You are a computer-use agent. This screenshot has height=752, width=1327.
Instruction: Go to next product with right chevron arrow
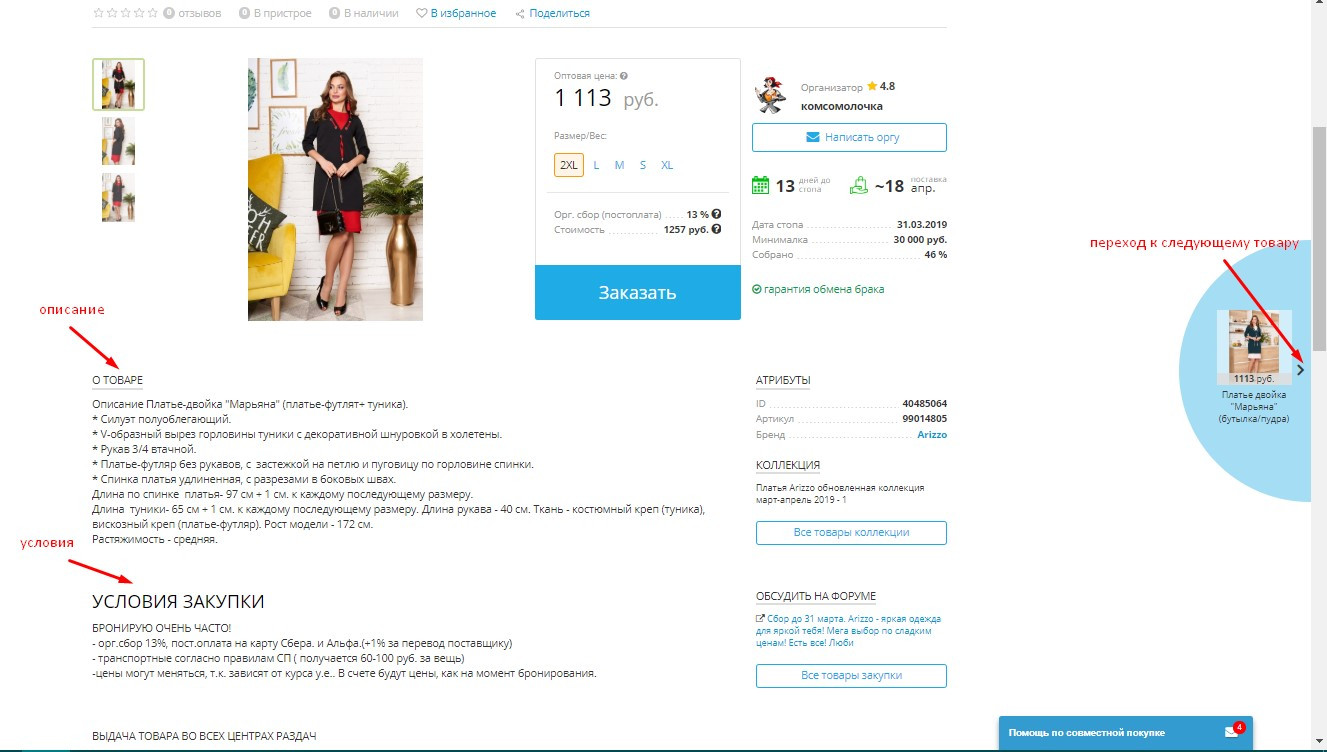click(1300, 370)
